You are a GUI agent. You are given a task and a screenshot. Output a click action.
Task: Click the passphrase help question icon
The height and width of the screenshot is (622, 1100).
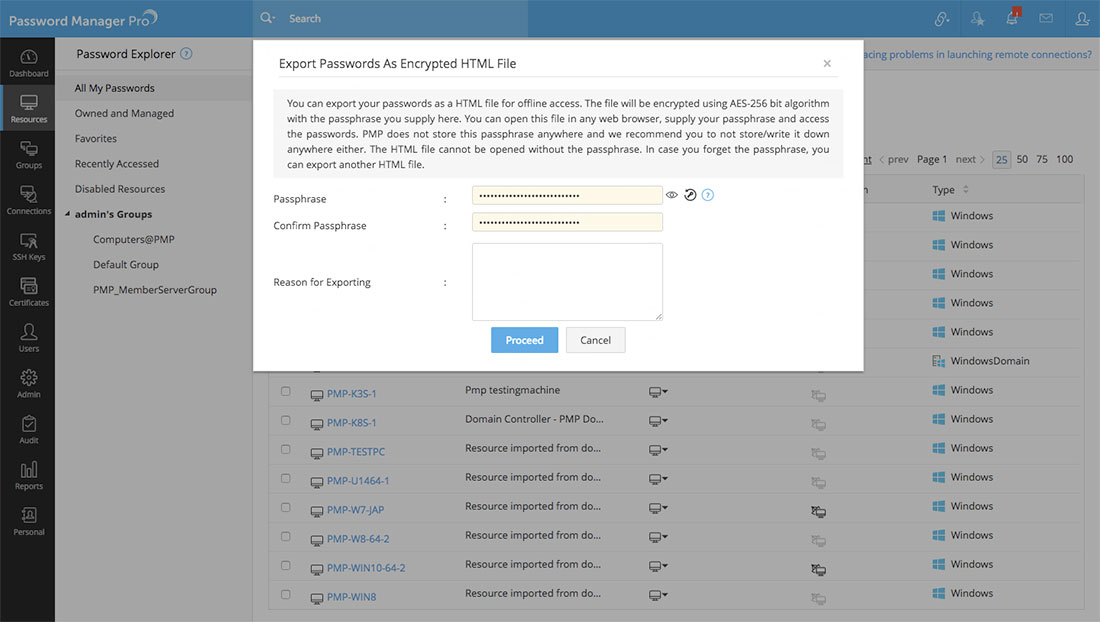(708, 195)
